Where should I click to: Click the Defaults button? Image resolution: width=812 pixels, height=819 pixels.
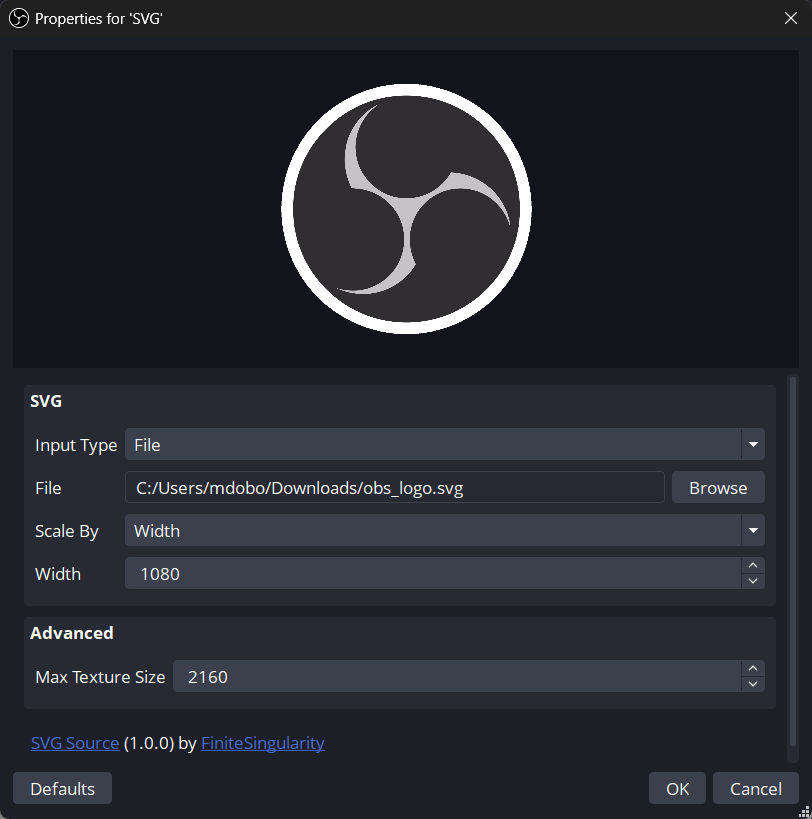pyautogui.click(x=61, y=788)
